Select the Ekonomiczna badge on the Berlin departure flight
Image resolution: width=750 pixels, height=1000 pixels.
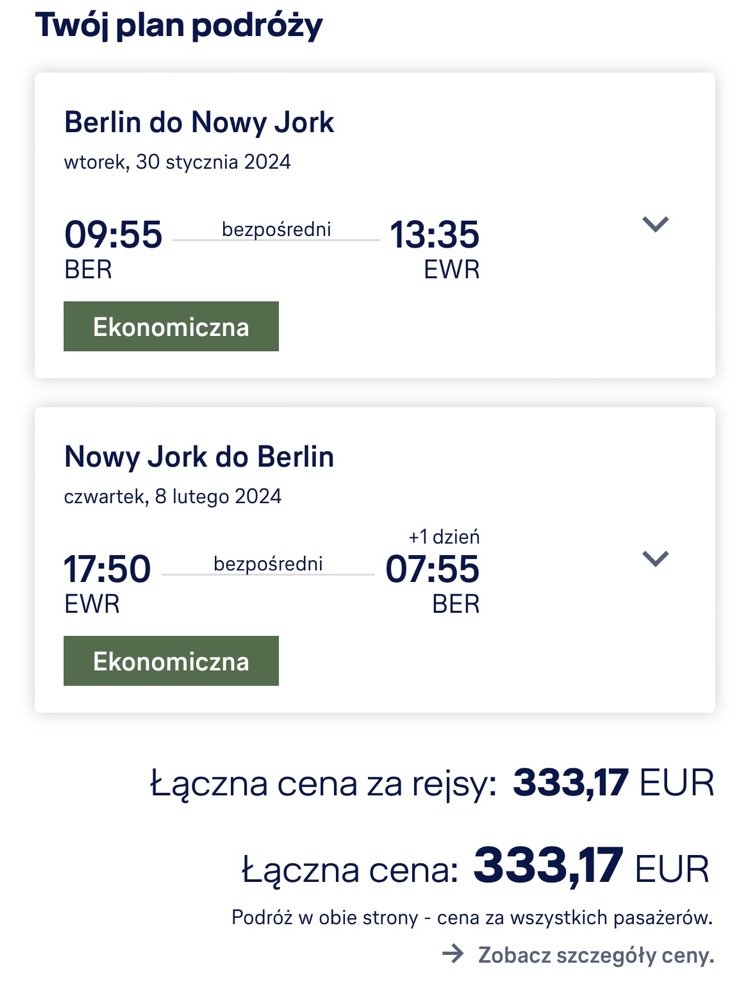click(x=171, y=327)
